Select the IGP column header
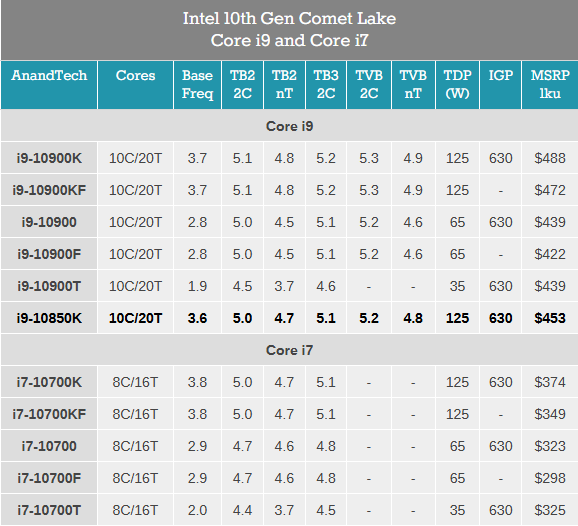Image resolution: width=578 pixels, height=526 pixels. tap(500, 85)
